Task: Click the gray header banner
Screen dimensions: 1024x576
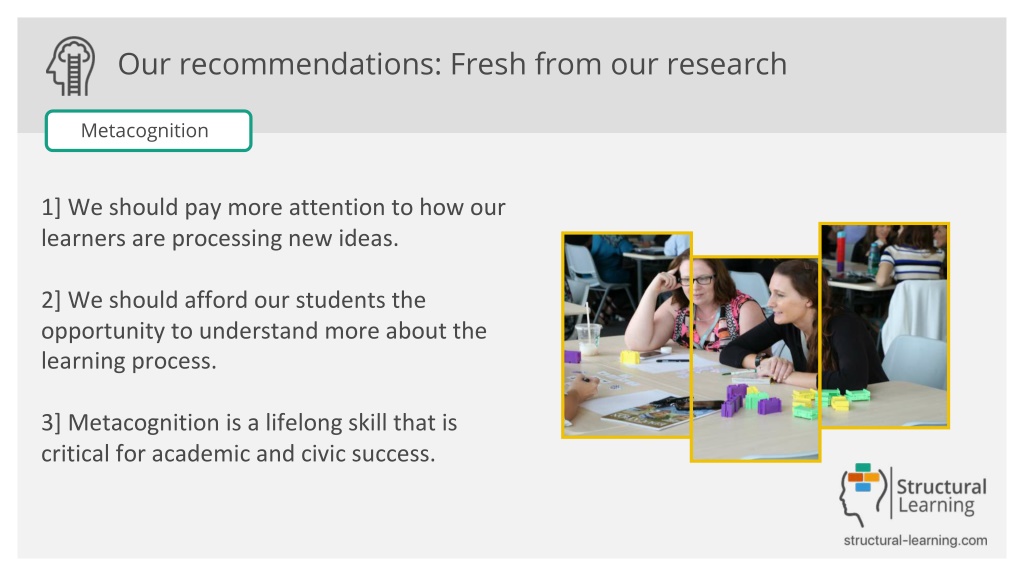Action: point(511,75)
